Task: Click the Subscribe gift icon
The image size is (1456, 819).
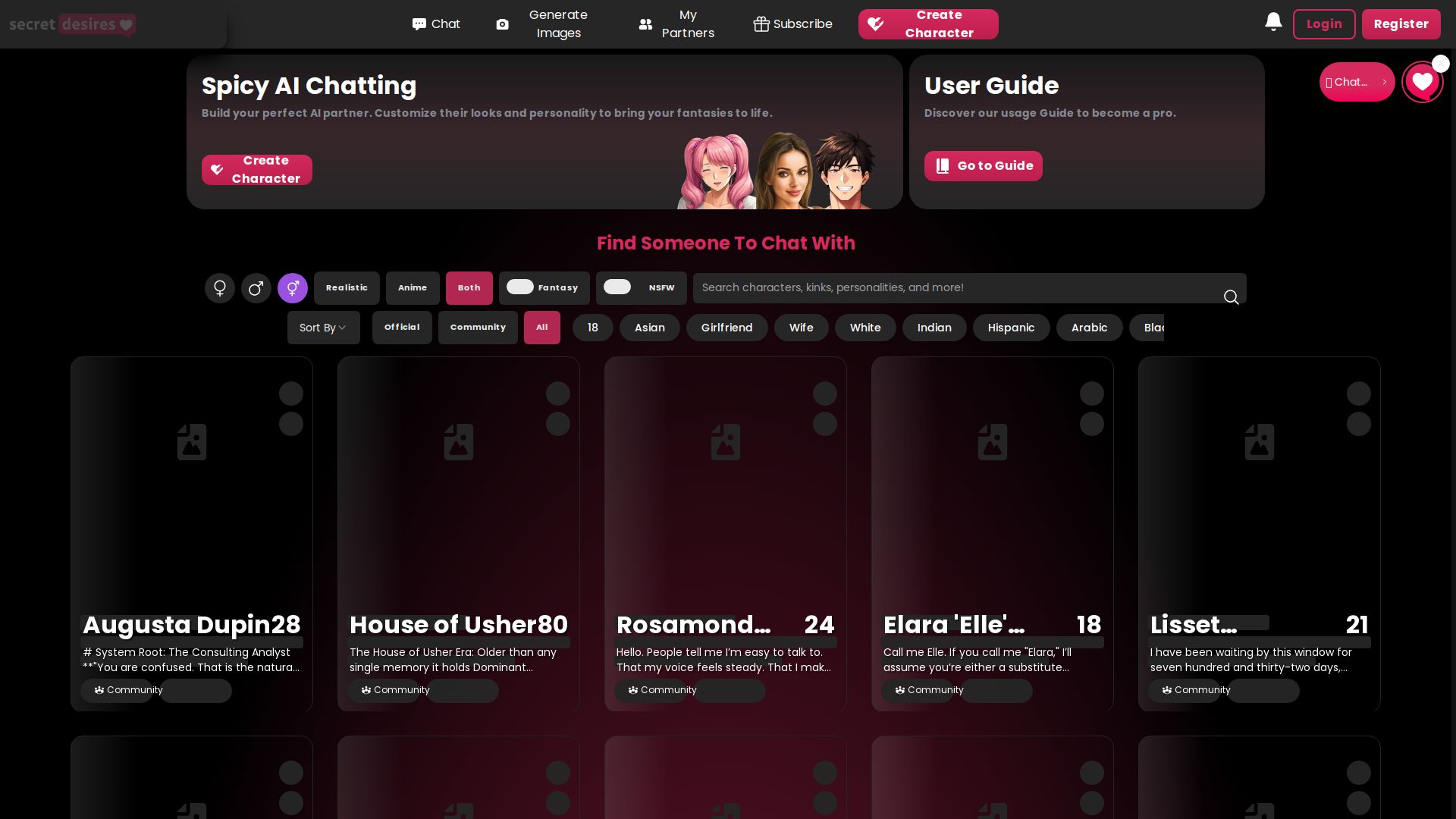Action: pos(761,24)
